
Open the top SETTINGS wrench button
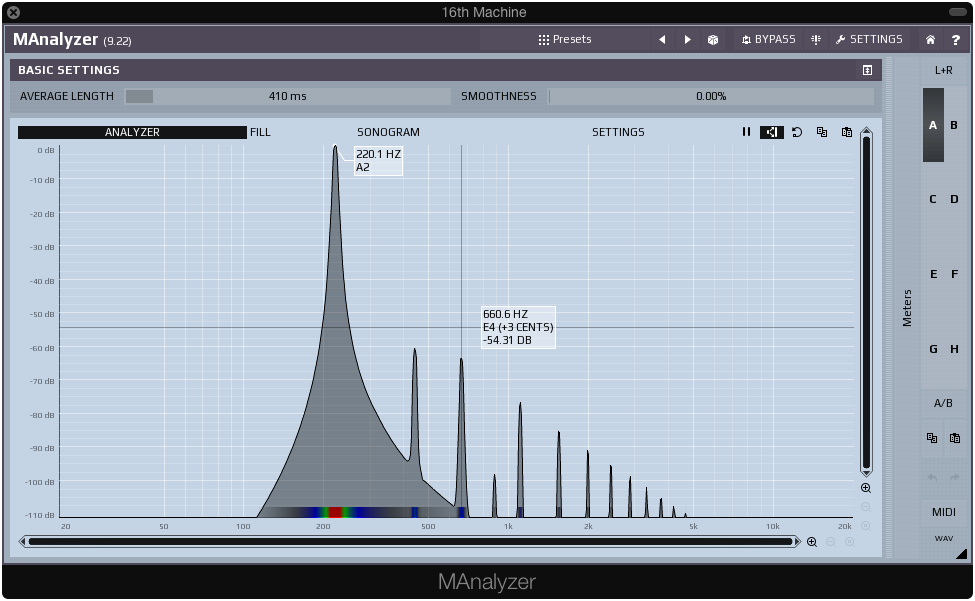click(x=869, y=39)
